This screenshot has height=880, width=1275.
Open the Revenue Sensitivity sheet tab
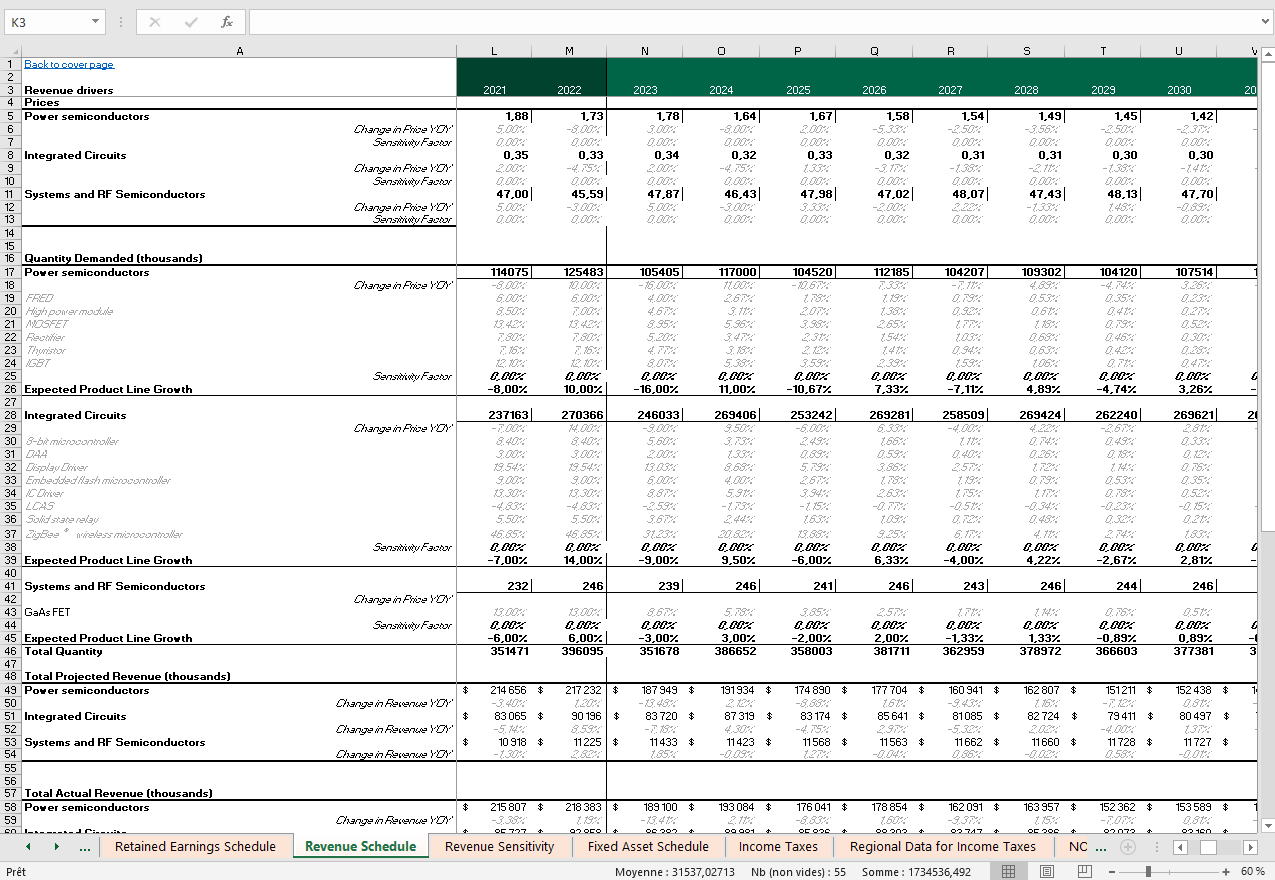[499, 847]
